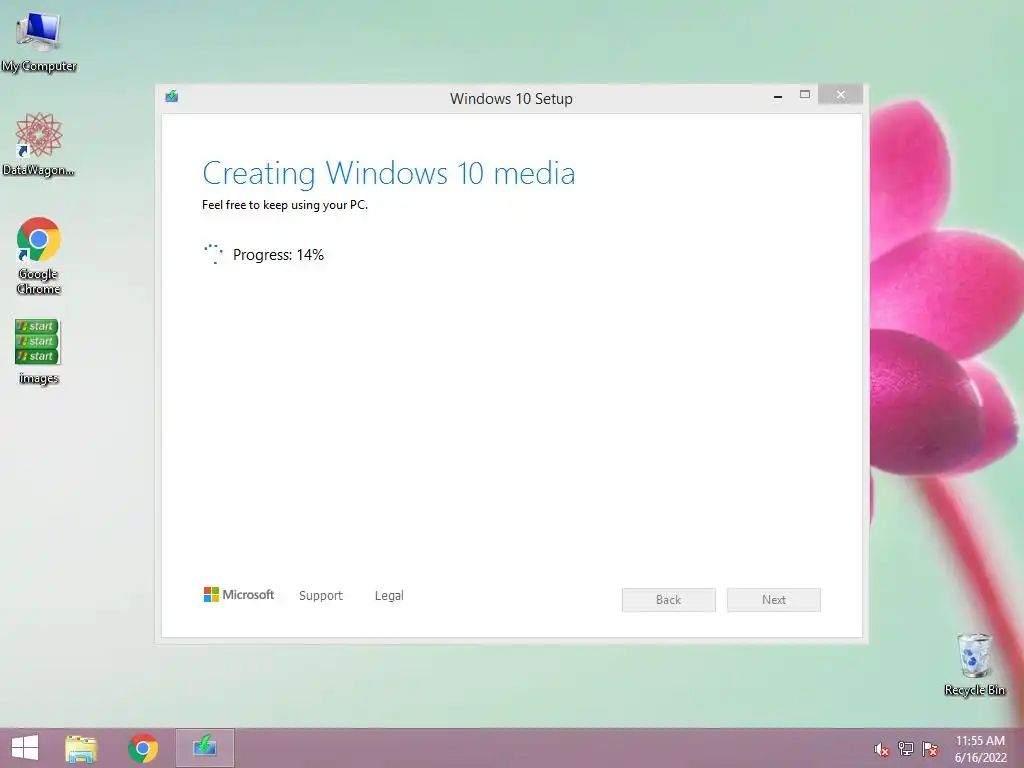Click the Creating Windows 10 media heading

coord(389,174)
